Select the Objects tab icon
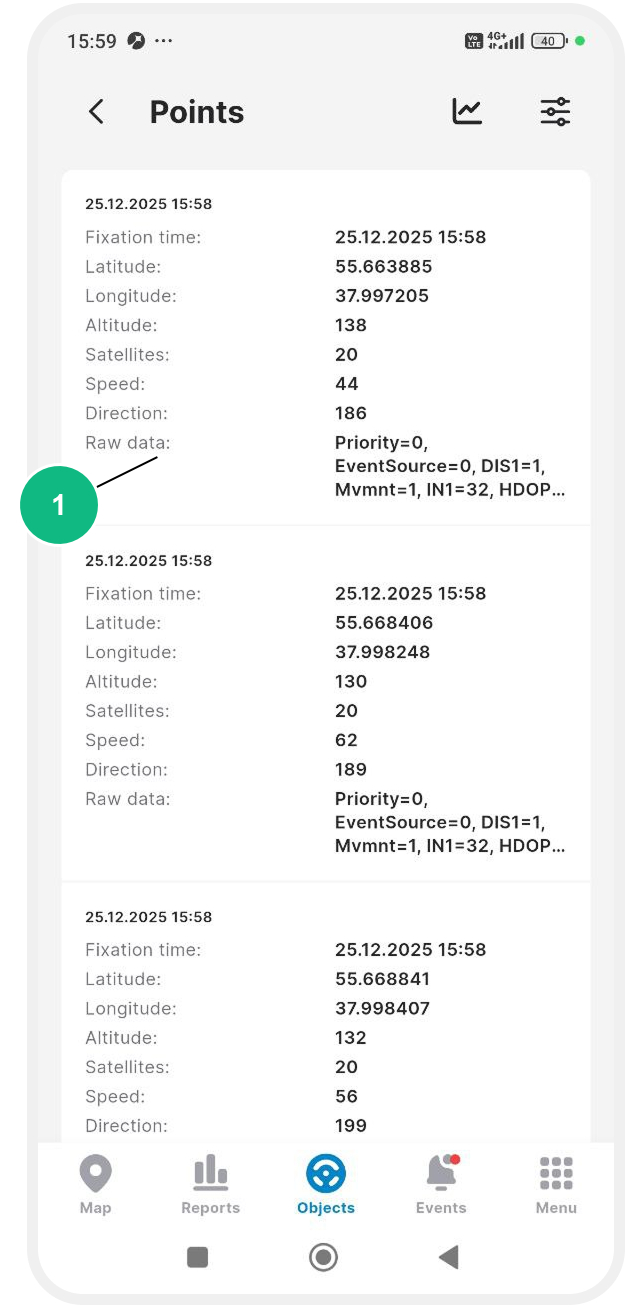Screen dimensions: 628x1308 click(x=326, y=1174)
